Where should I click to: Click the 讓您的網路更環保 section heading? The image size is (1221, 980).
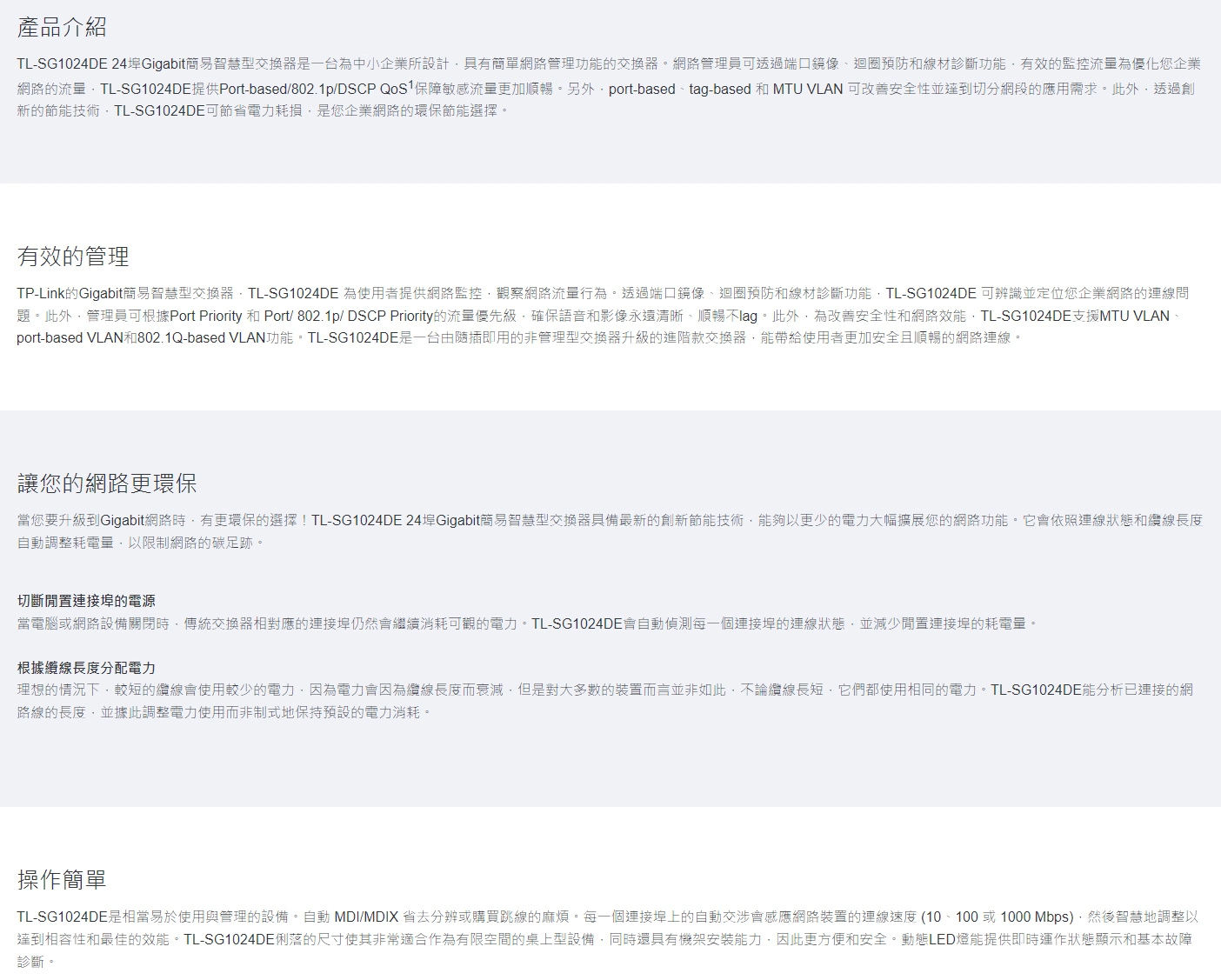107,483
